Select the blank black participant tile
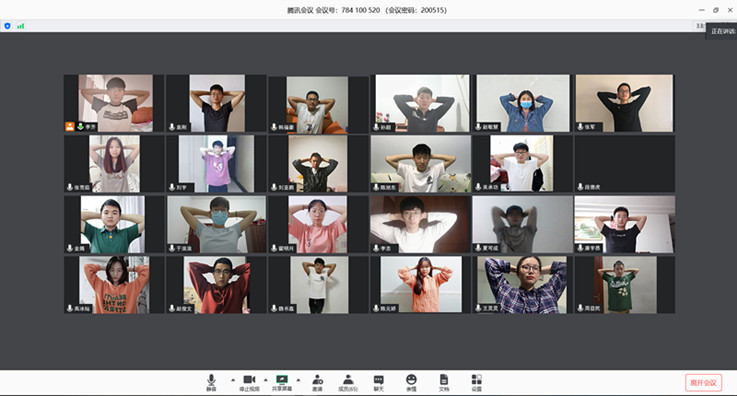The width and height of the screenshot is (737, 396). [625, 163]
